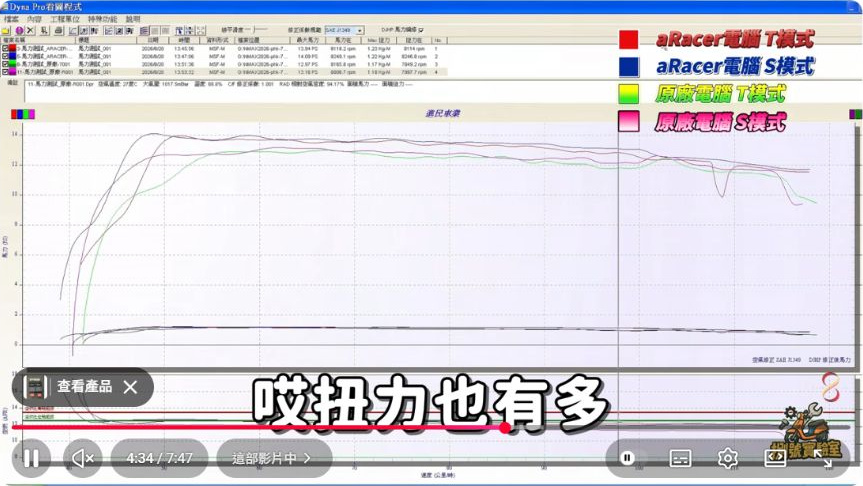
Task: Click the X delete toolbar icon
Action: [x=30, y=31]
